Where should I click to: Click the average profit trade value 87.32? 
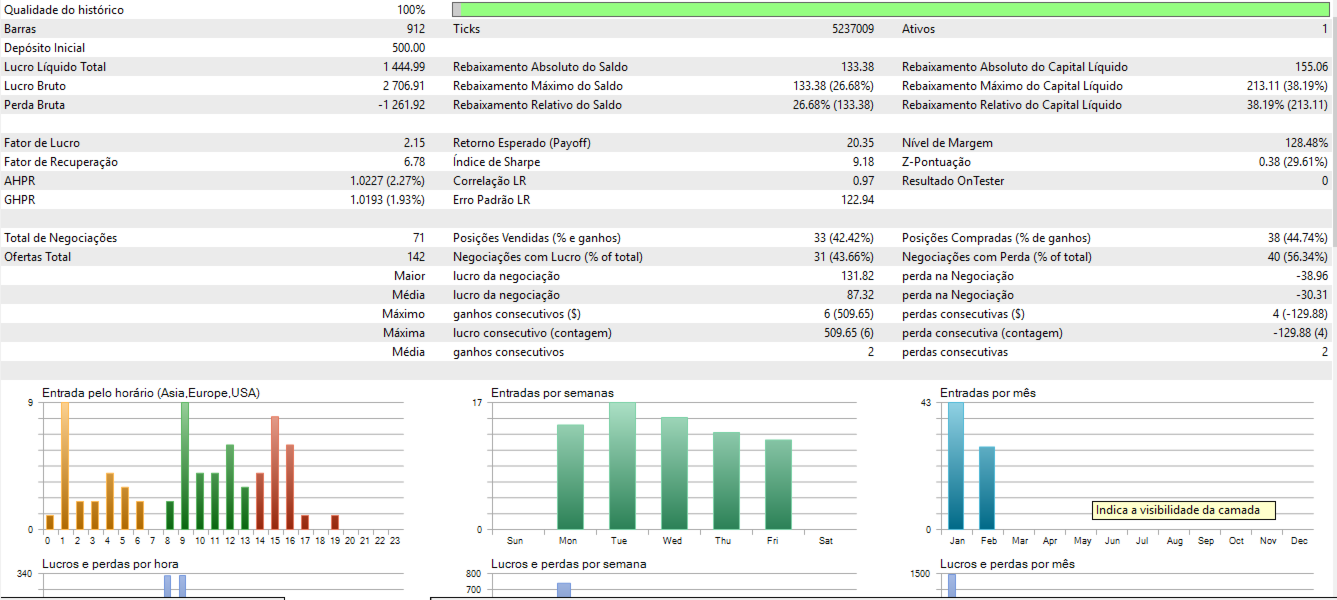861,295
